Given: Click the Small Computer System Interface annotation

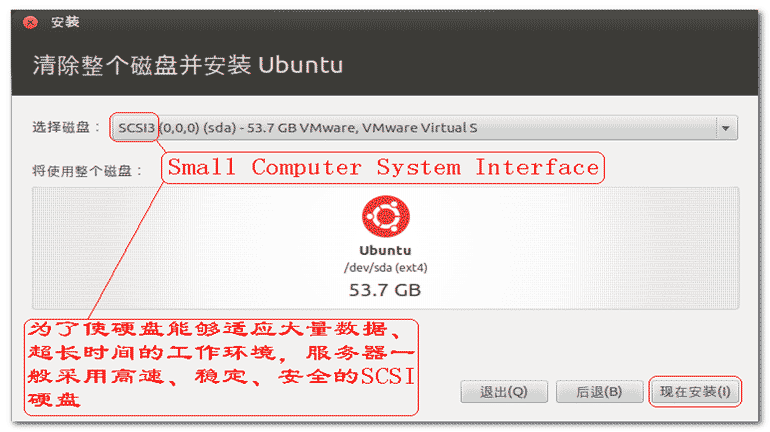Looking at the screenshot, I should click(383, 167).
